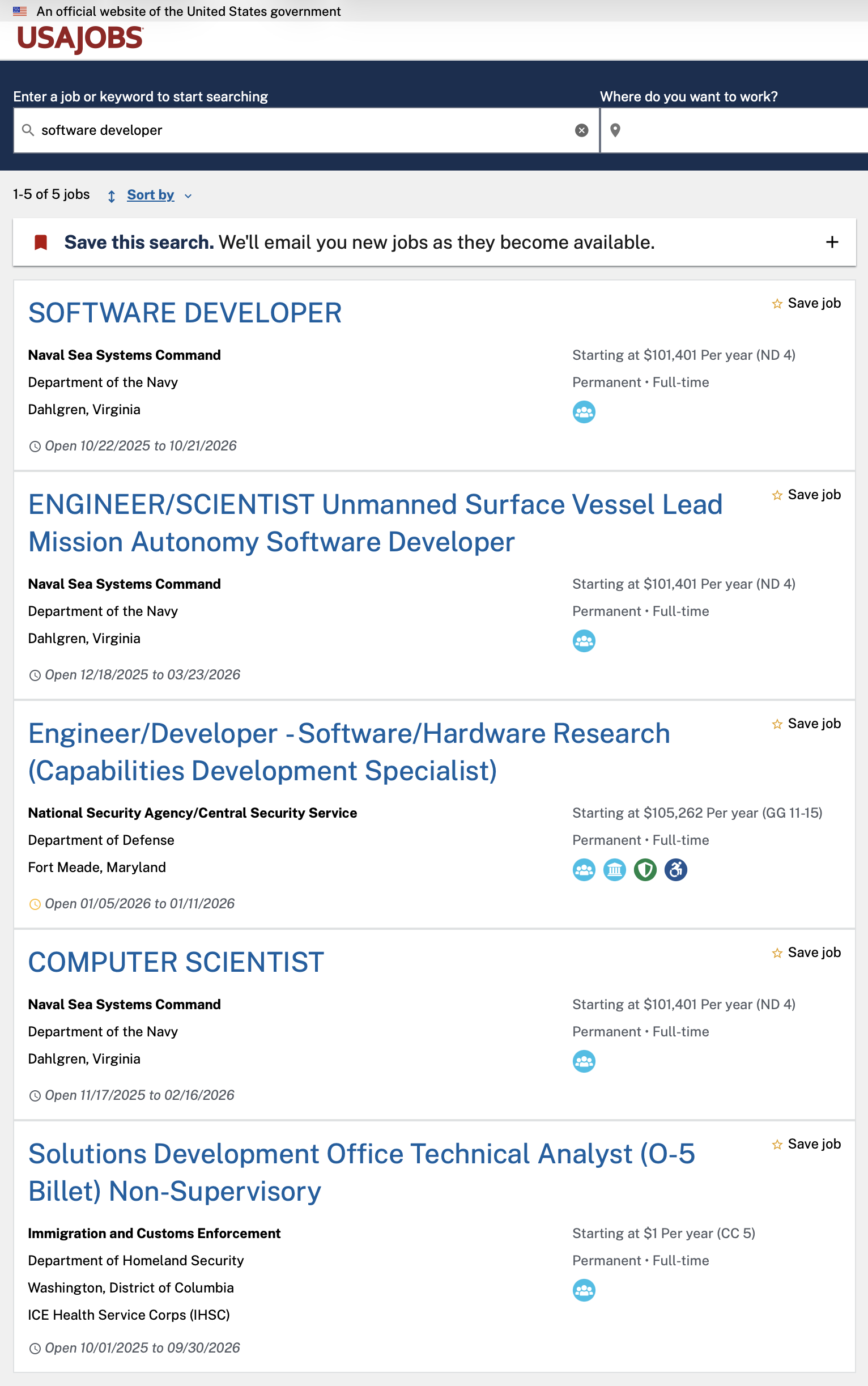This screenshot has height=1386, width=868.
Task: Click the red bookmark save search icon
Action: (41, 243)
